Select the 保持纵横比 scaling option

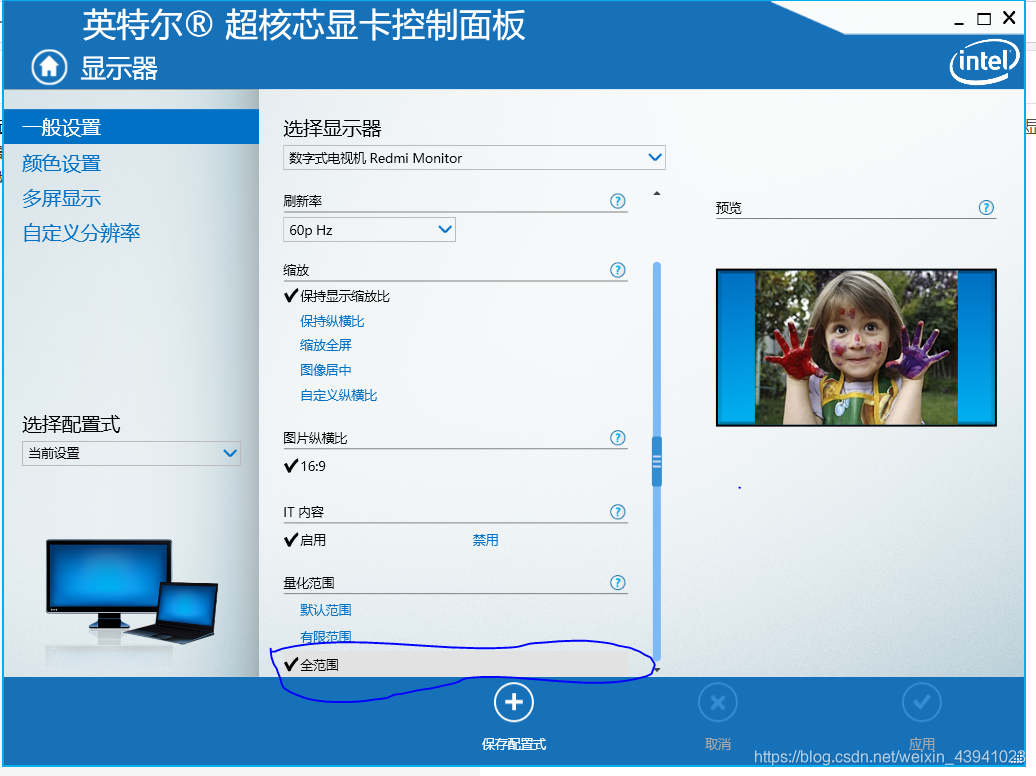[x=332, y=321]
